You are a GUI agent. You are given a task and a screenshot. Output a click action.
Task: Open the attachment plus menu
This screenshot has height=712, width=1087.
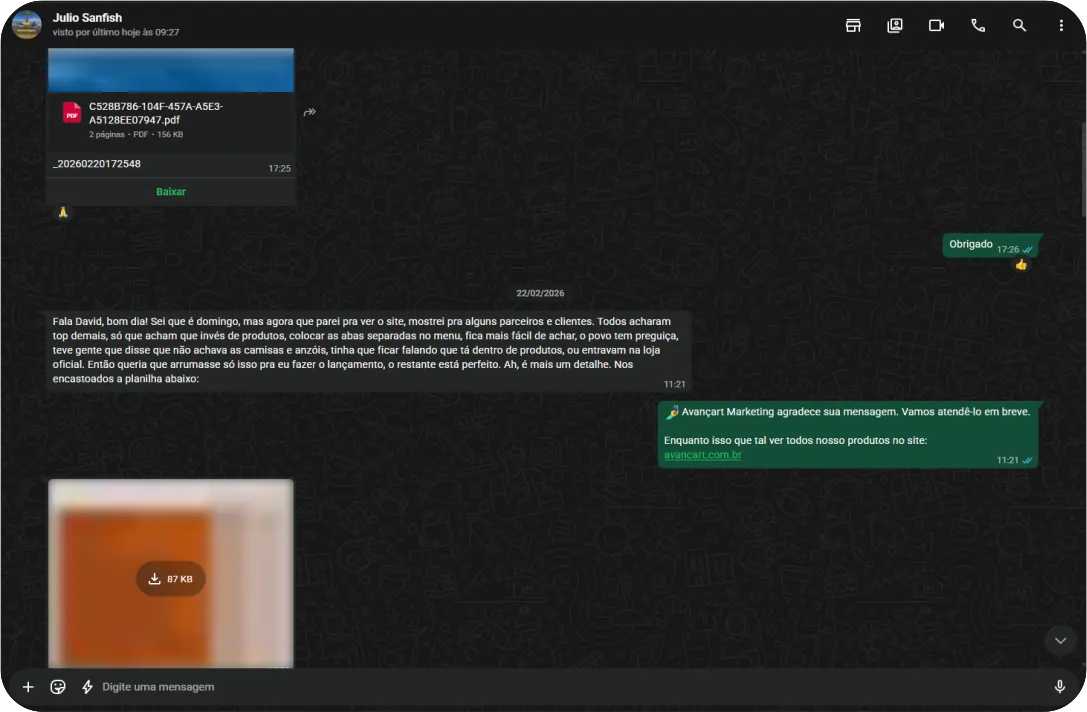28,686
